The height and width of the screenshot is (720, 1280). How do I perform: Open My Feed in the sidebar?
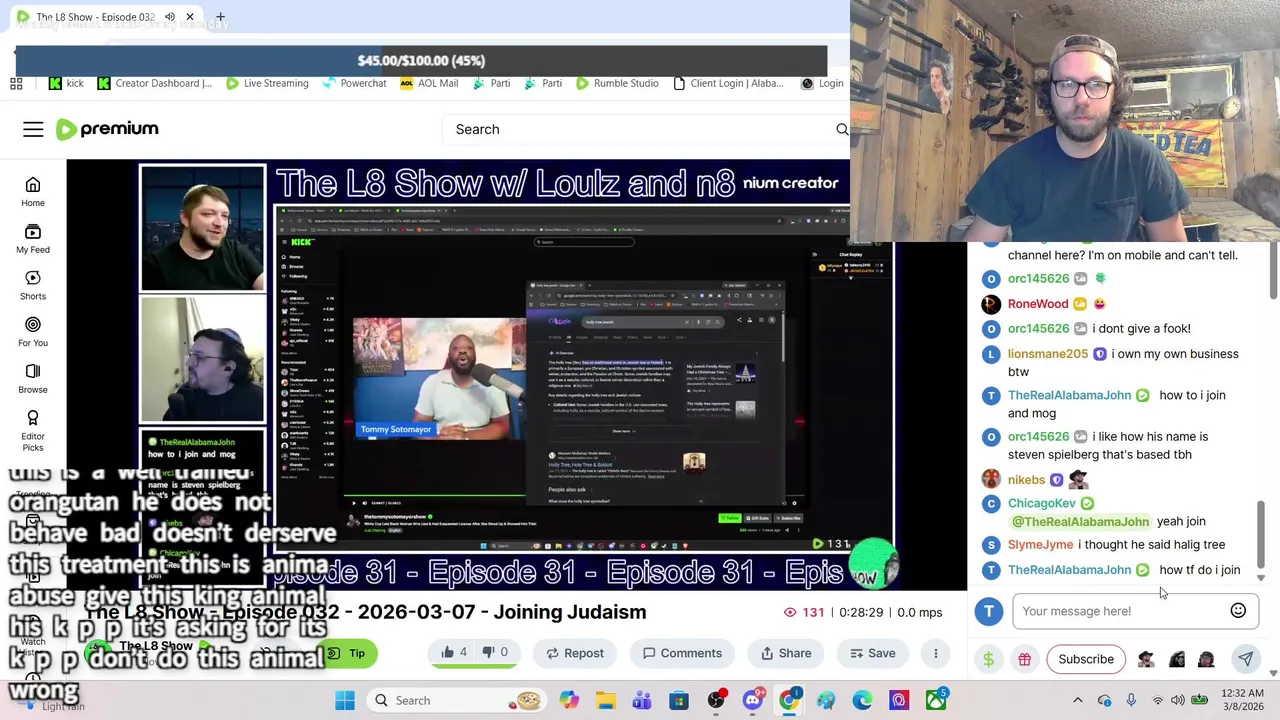33,239
